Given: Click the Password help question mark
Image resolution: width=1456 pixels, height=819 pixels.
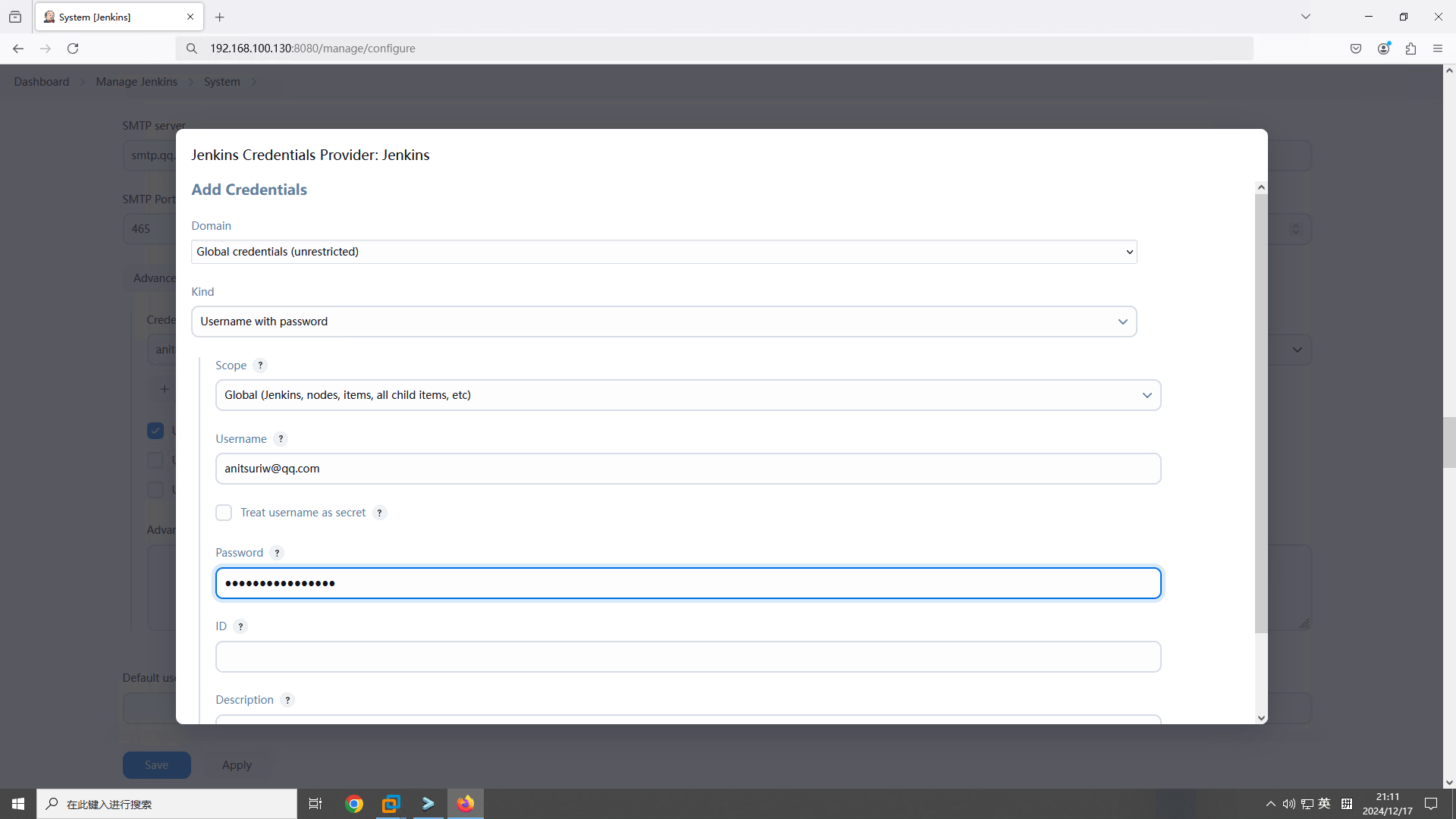Looking at the screenshot, I should point(278,553).
